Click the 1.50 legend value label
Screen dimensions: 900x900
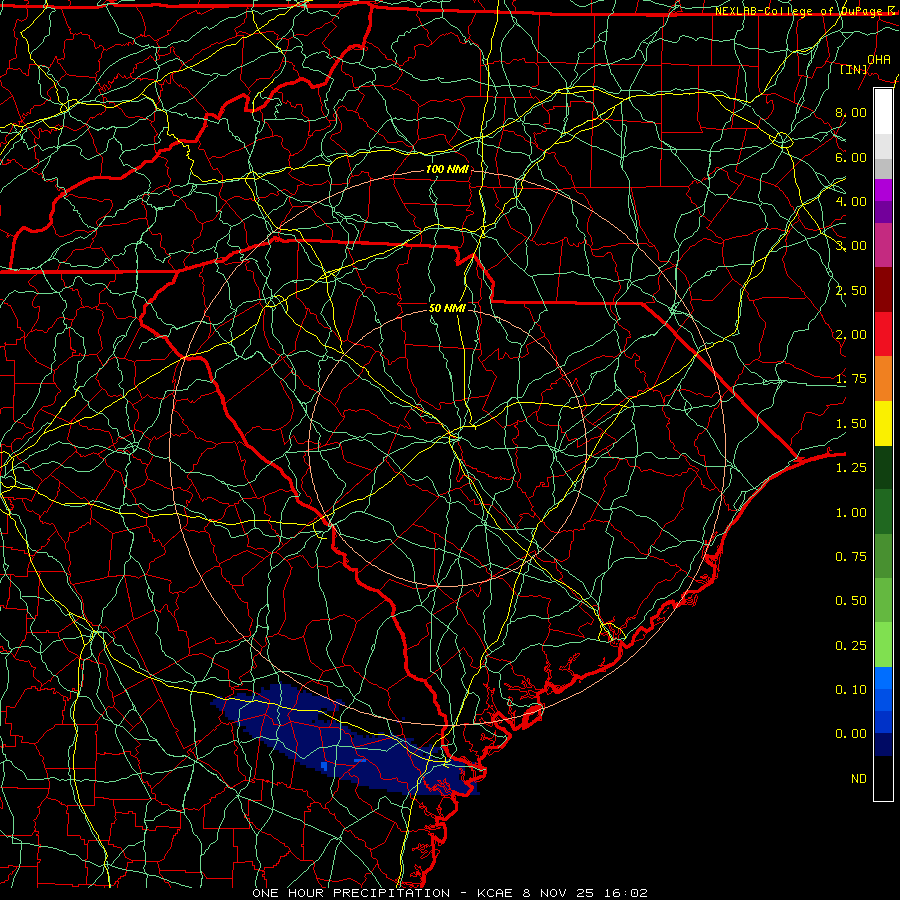851,424
